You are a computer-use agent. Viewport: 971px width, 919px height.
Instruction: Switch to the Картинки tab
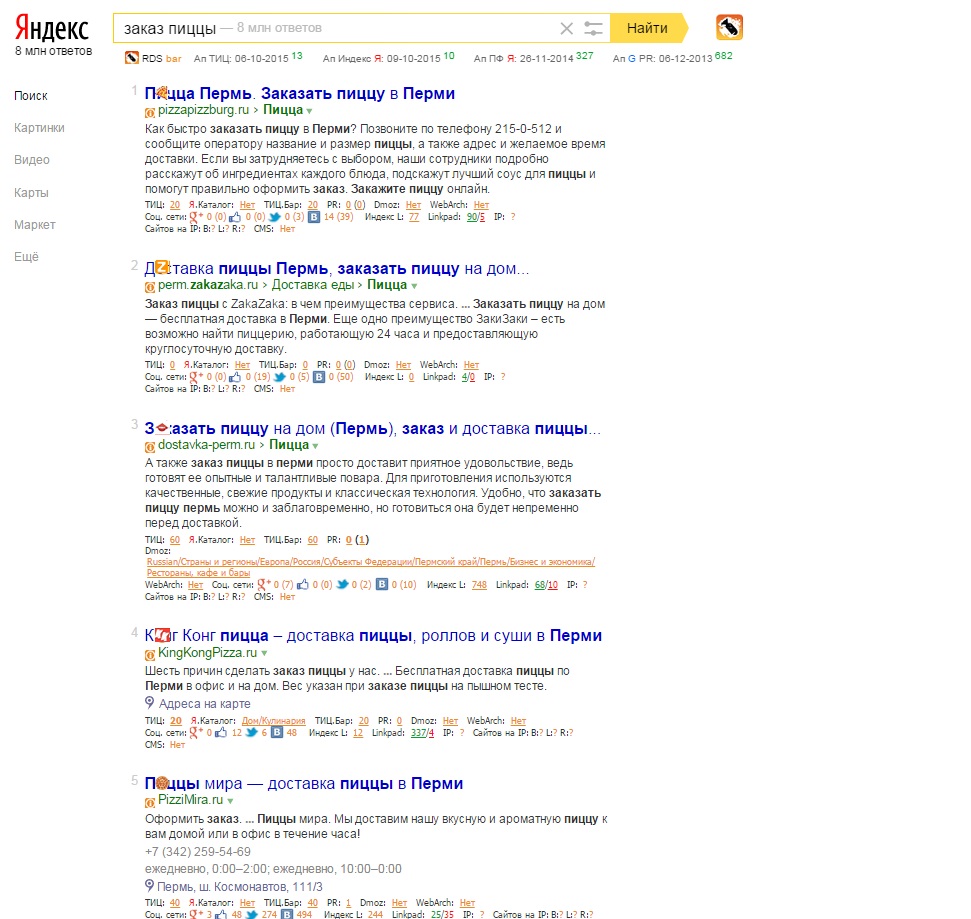pos(39,128)
